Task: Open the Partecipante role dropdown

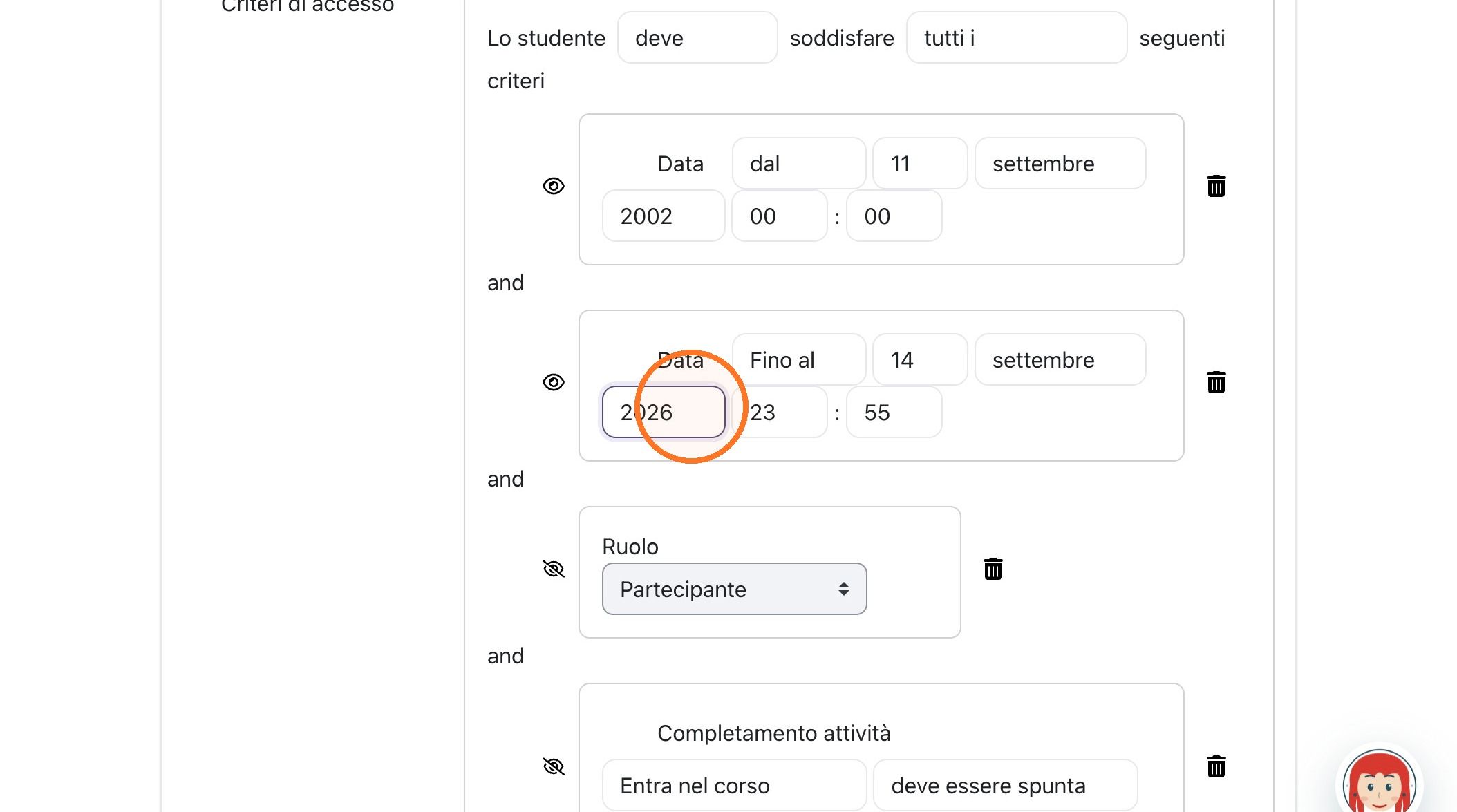Action: coord(734,589)
